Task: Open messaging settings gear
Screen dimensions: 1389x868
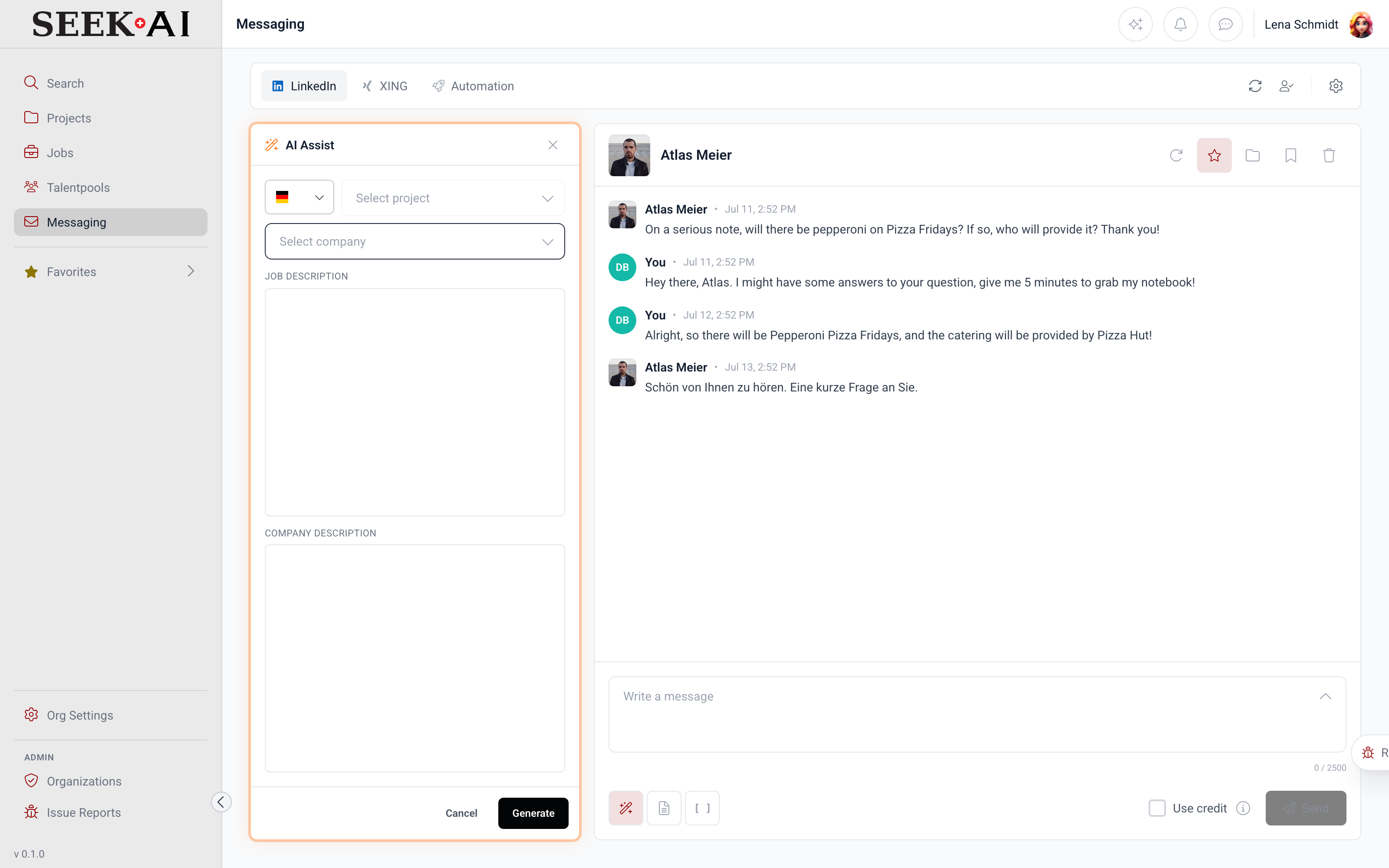Action: click(1336, 86)
